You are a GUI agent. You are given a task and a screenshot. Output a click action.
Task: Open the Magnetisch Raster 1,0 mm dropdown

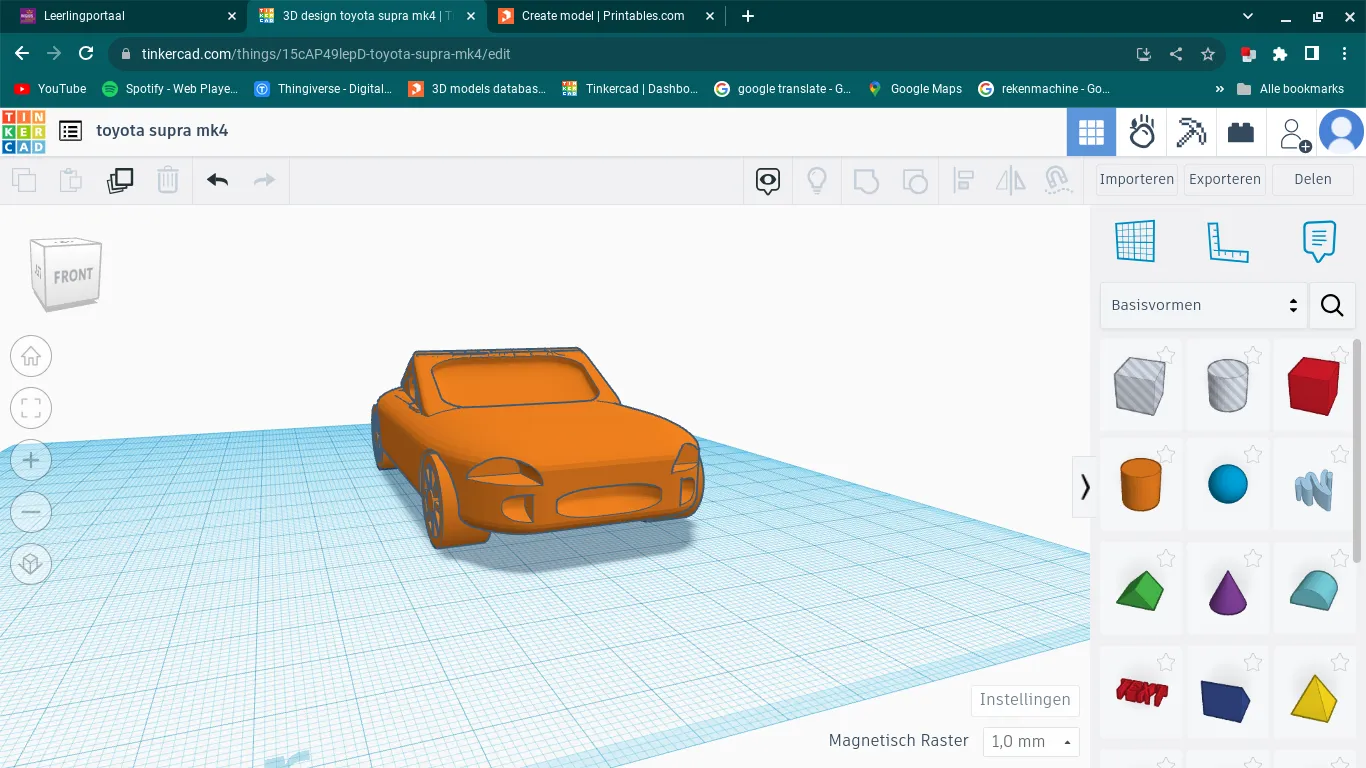click(x=1031, y=741)
